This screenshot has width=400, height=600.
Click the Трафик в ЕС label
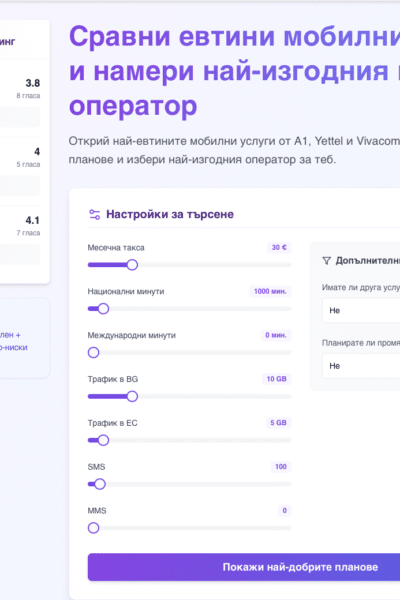pos(113,423)
